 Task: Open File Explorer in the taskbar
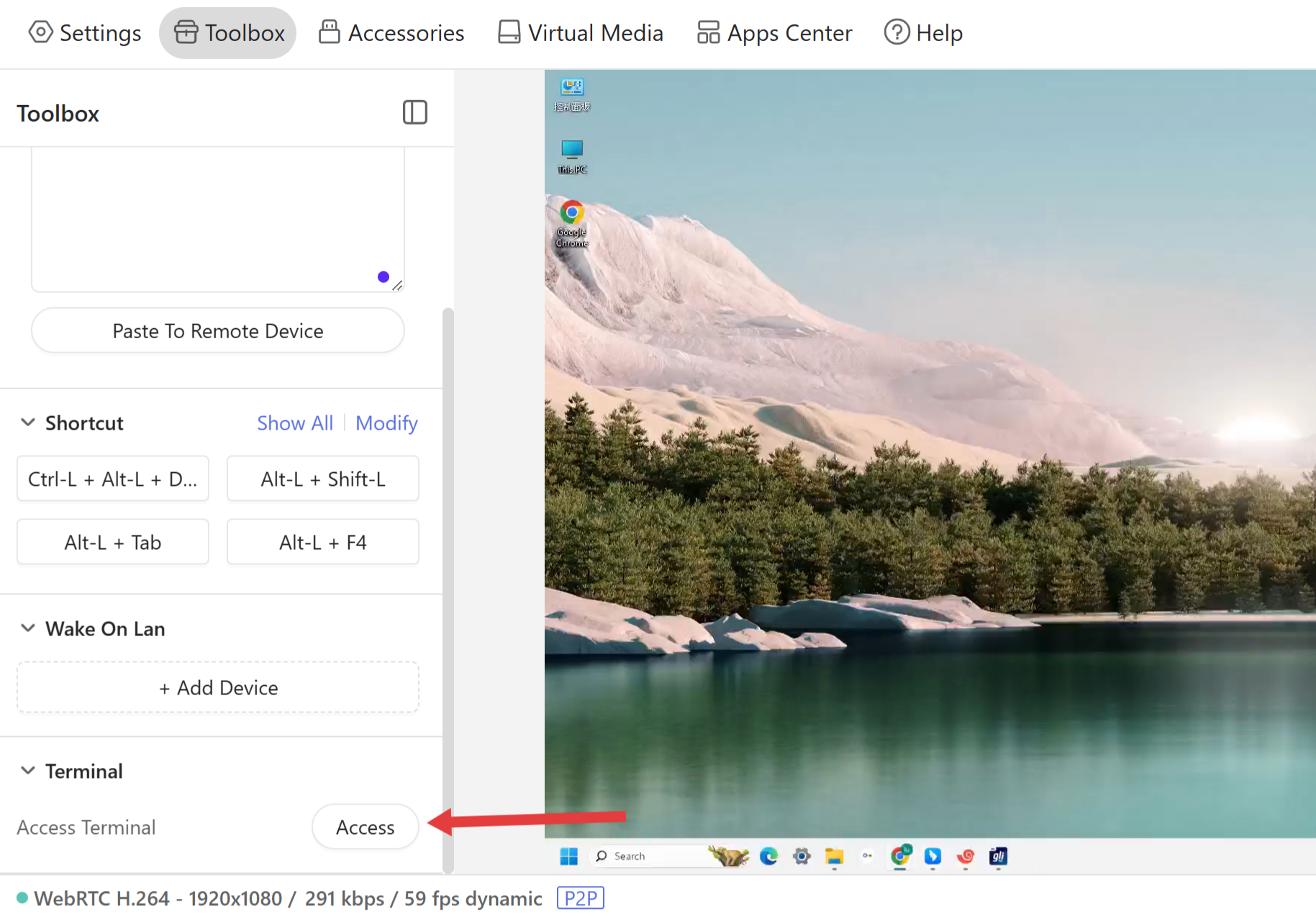834,856
